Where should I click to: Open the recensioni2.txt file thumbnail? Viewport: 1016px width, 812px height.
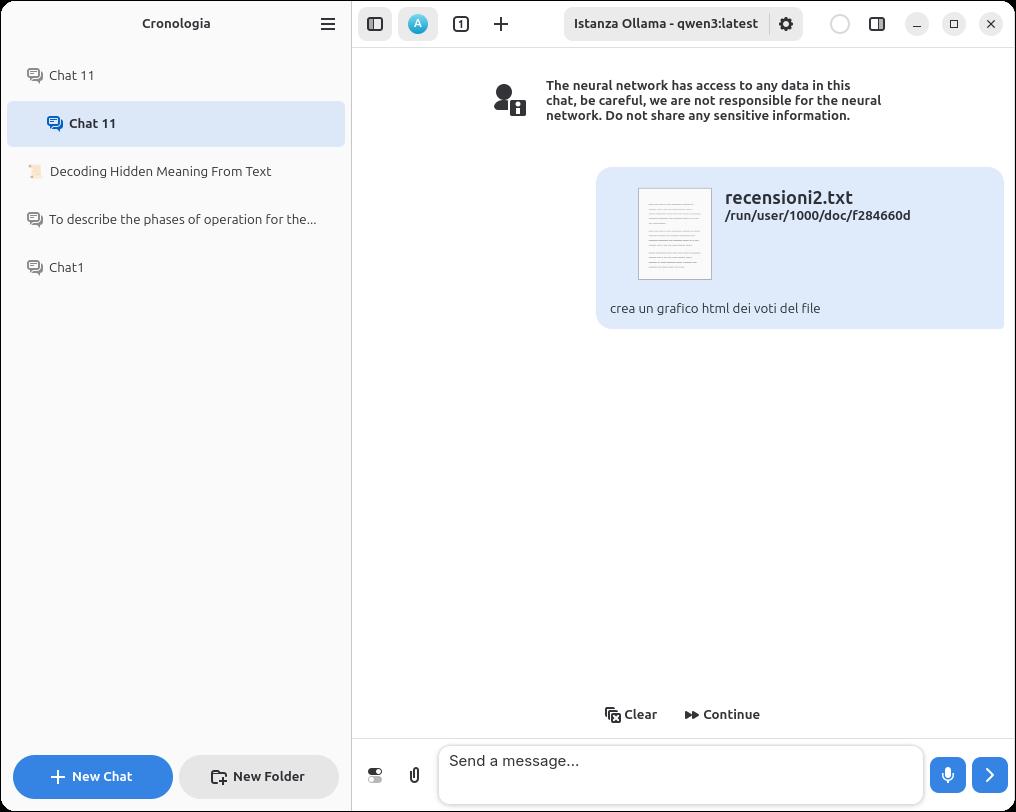pyautogui.click(x=675, y=234)
